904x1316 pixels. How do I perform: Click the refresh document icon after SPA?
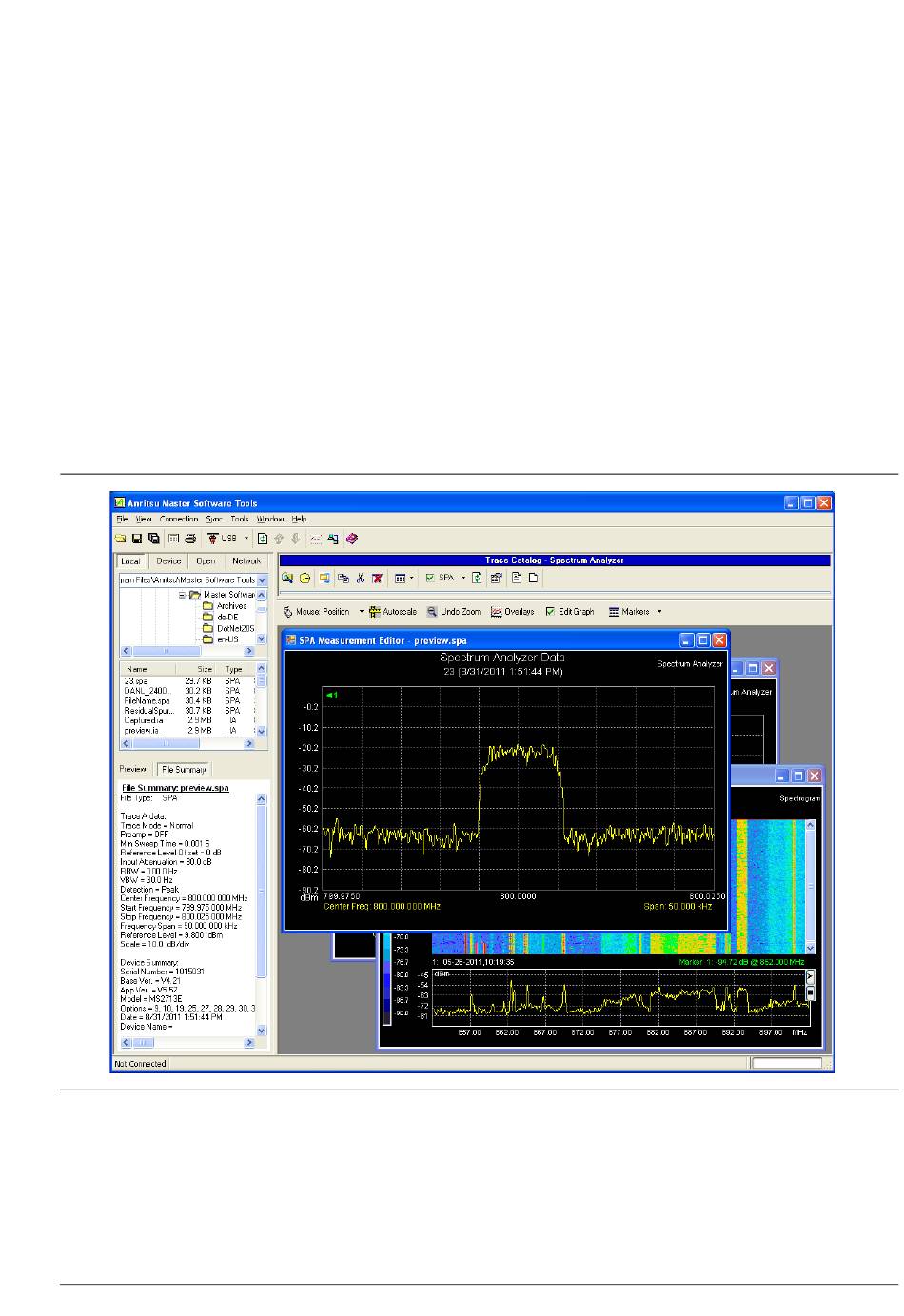478,578
